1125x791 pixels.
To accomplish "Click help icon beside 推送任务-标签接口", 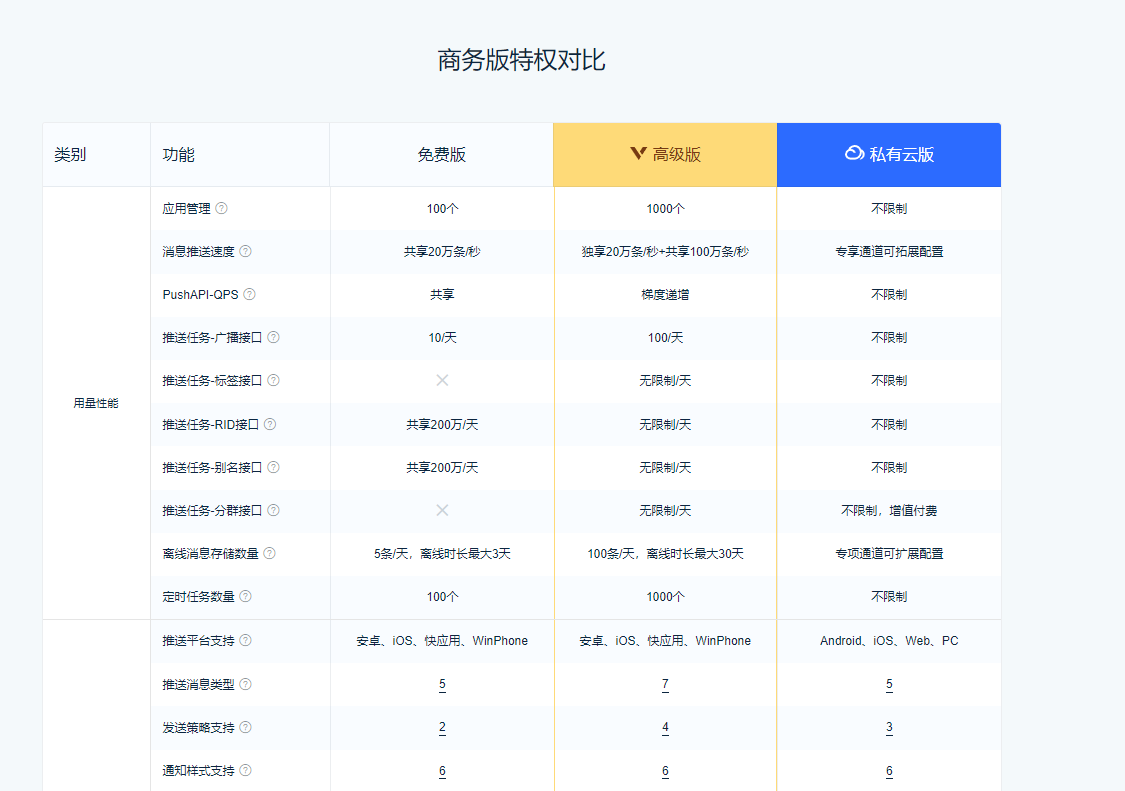I will click(274, 380).
